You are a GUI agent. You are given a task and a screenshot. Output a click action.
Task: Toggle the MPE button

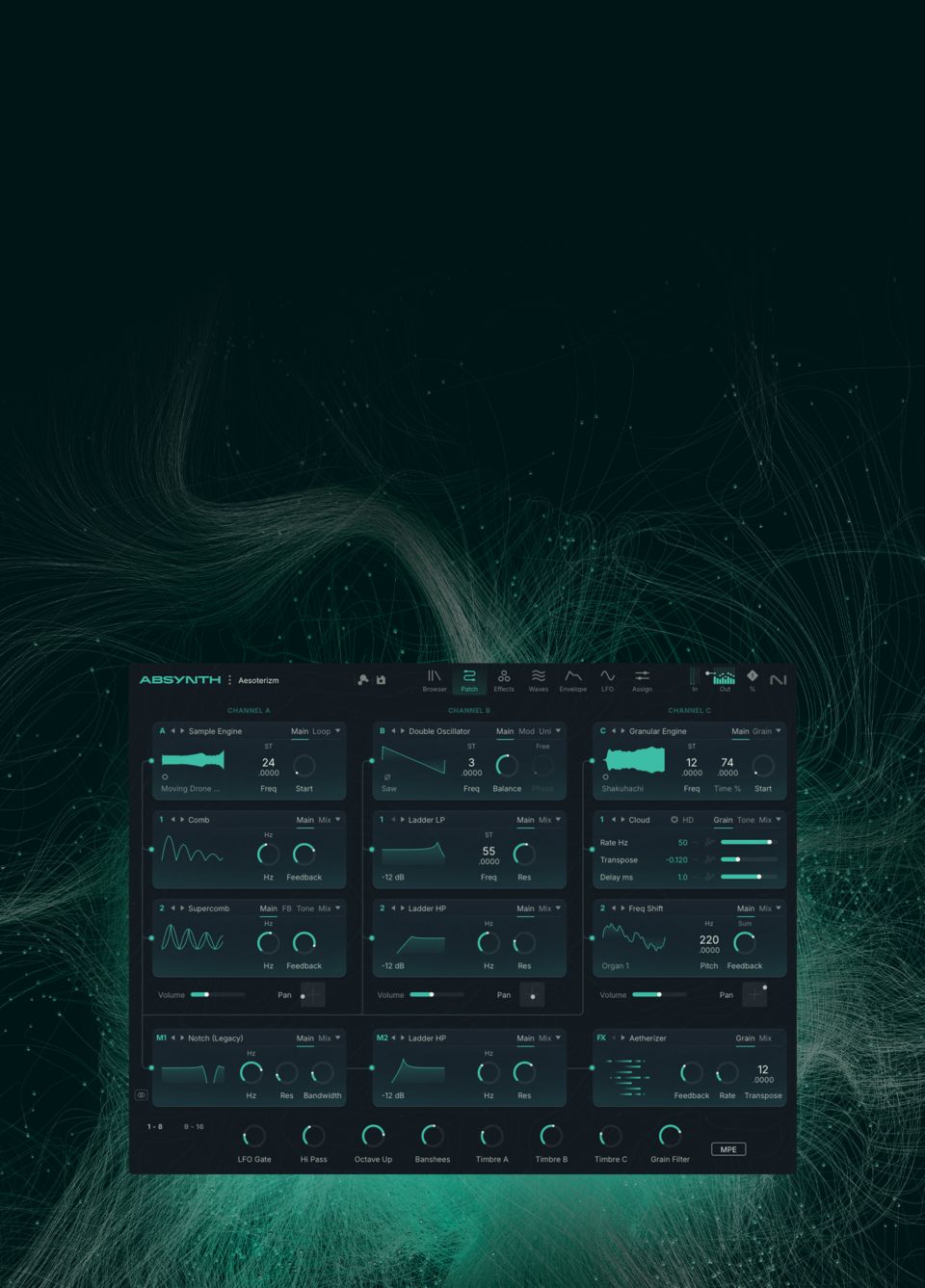click(728, 1149)
